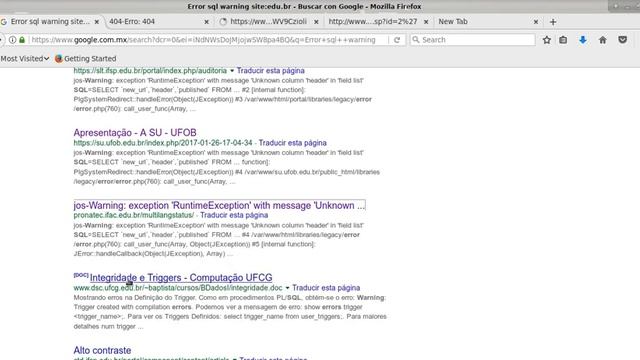Open dropdown arrow after slt.ifsp.edu.br URL

click(x=232, y=71)
